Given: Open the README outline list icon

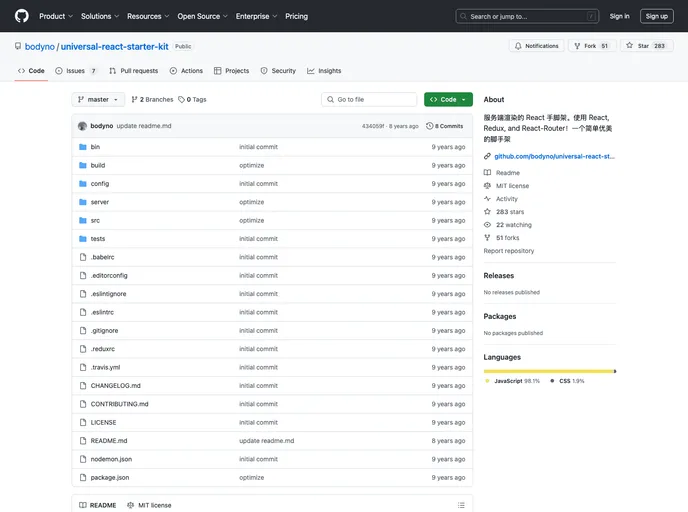Looking at the screenshot, I should pyautogui.click(x=461, y=505).
